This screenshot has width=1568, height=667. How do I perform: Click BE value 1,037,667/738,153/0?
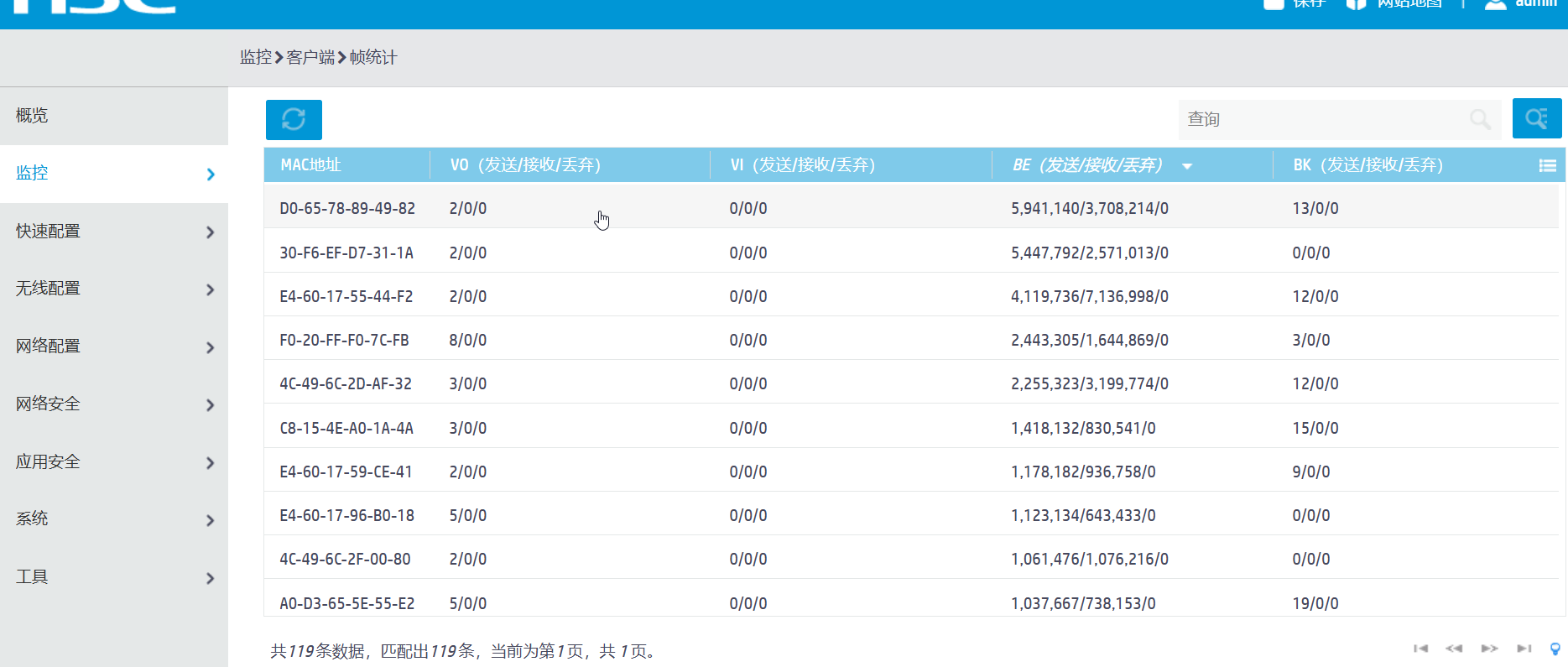(1083, 603)
